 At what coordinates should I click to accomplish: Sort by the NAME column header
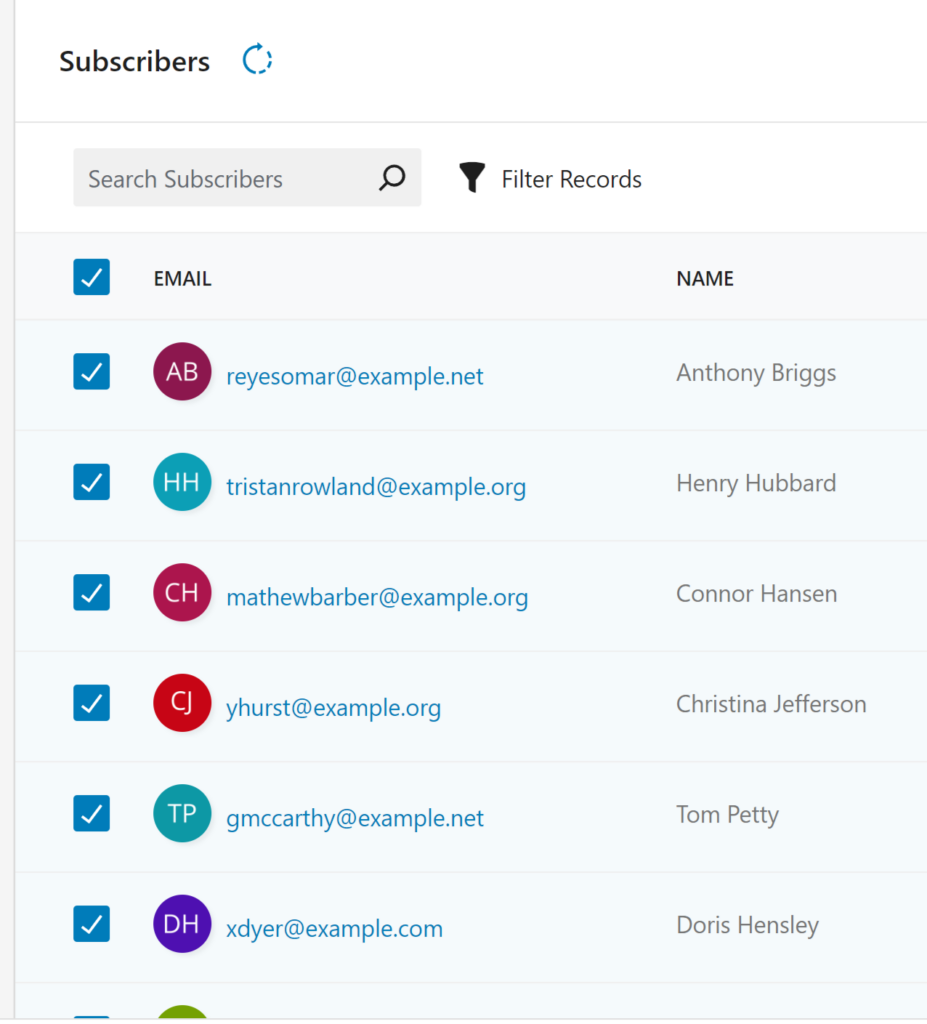pyautogui.click(x=705, y=279)
